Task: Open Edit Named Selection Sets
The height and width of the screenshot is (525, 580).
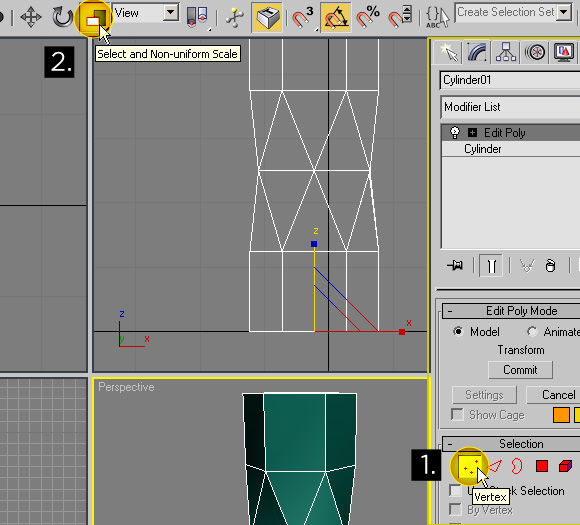Action: click(x=437, y=17)
